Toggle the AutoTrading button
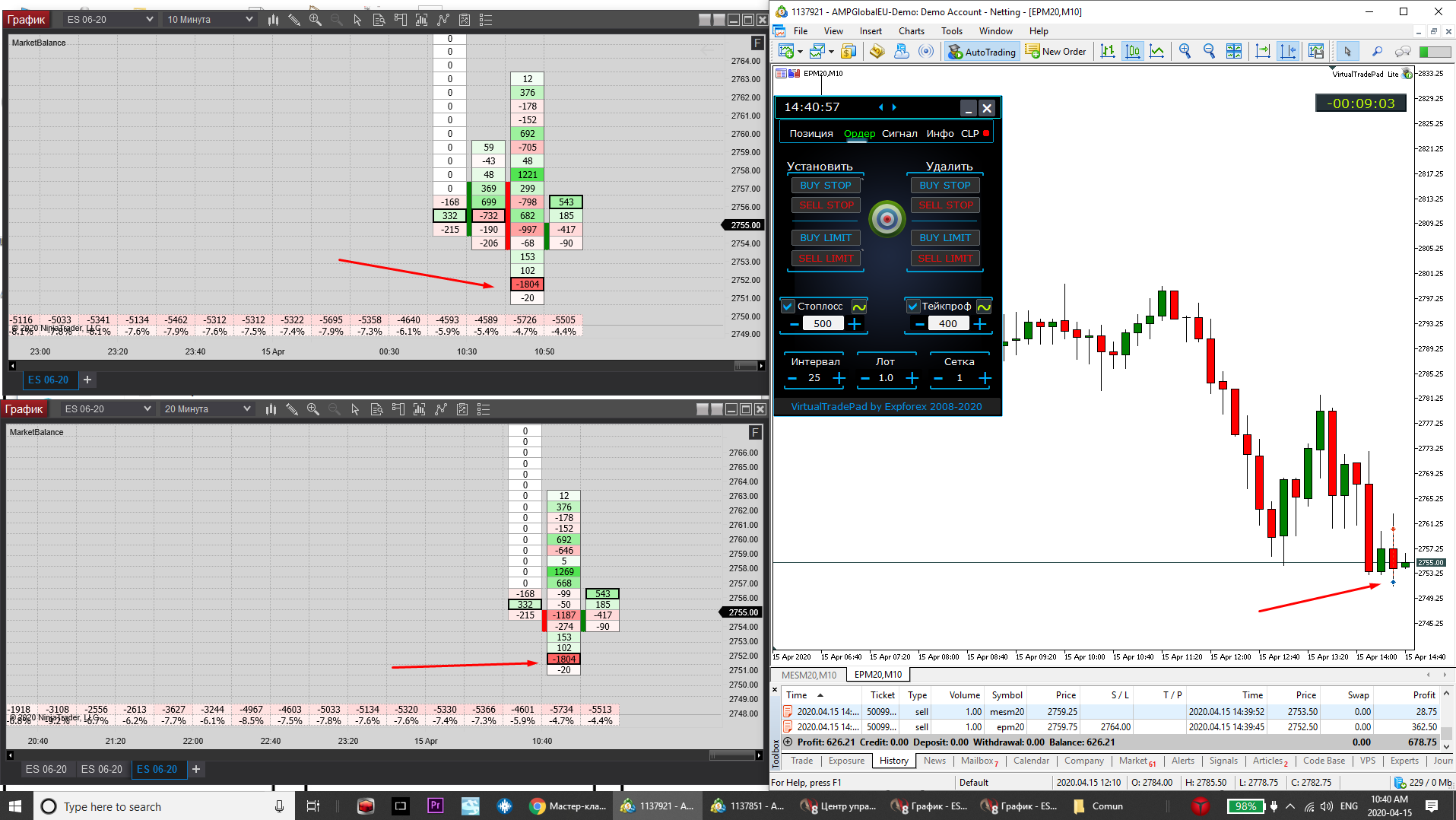Screen dimensions: 1456x820 coord(981,52)
